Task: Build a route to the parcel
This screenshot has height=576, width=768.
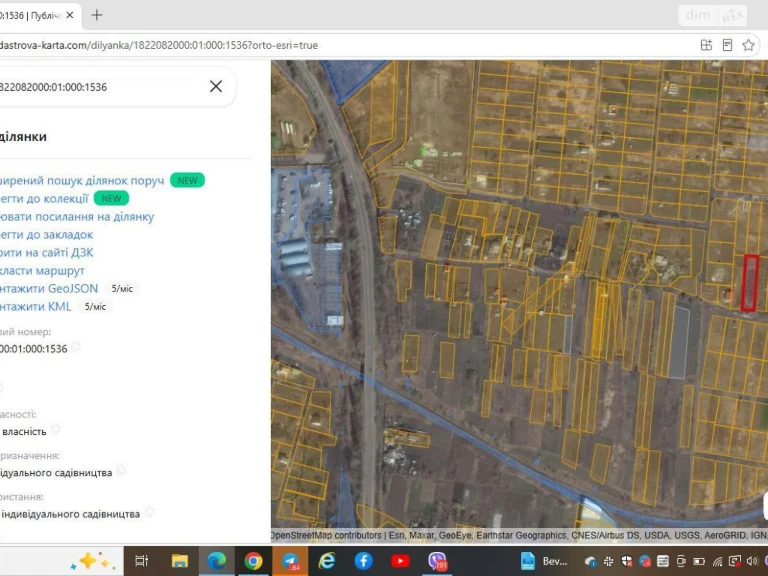Action: pyautogui.click(x=42, y=270)
